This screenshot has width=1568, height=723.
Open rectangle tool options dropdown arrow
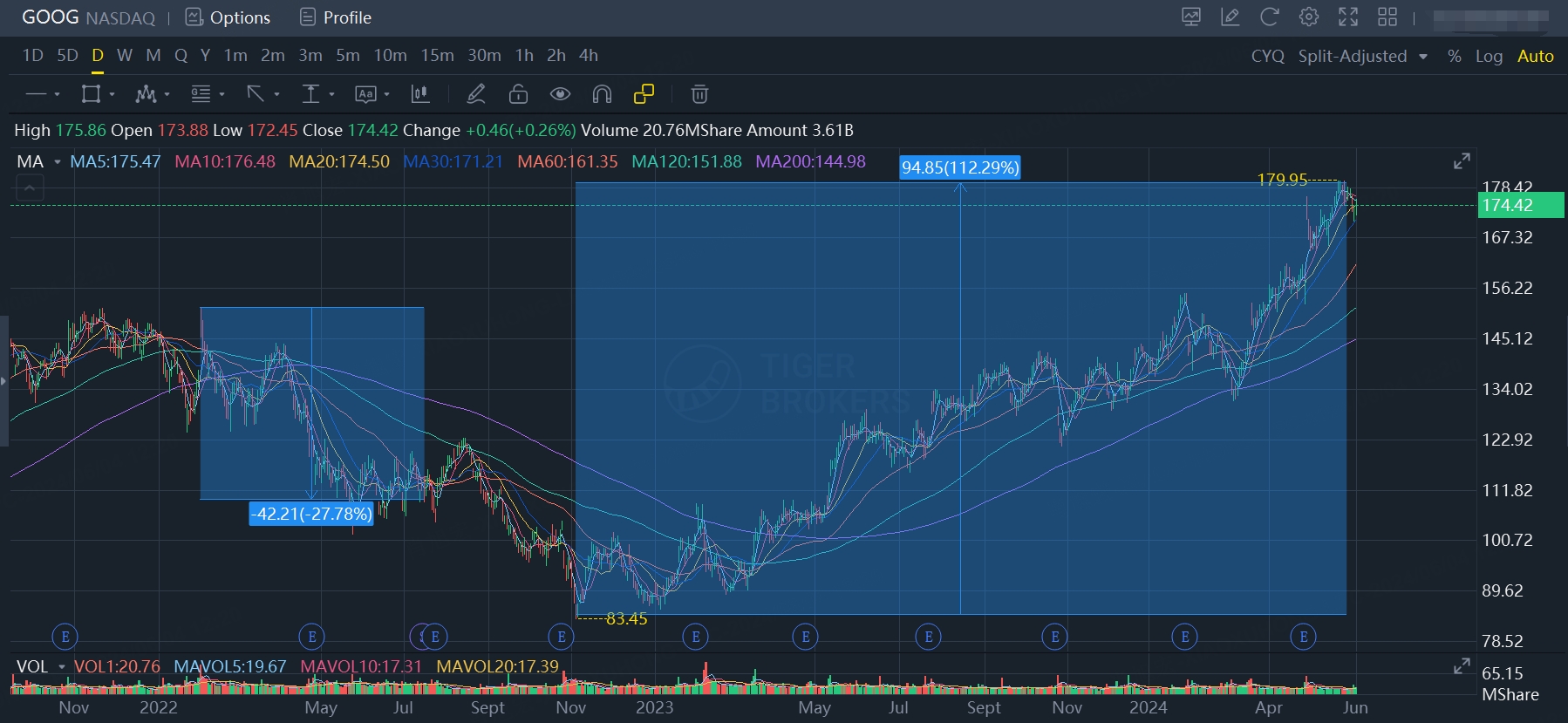coord(112,94)
